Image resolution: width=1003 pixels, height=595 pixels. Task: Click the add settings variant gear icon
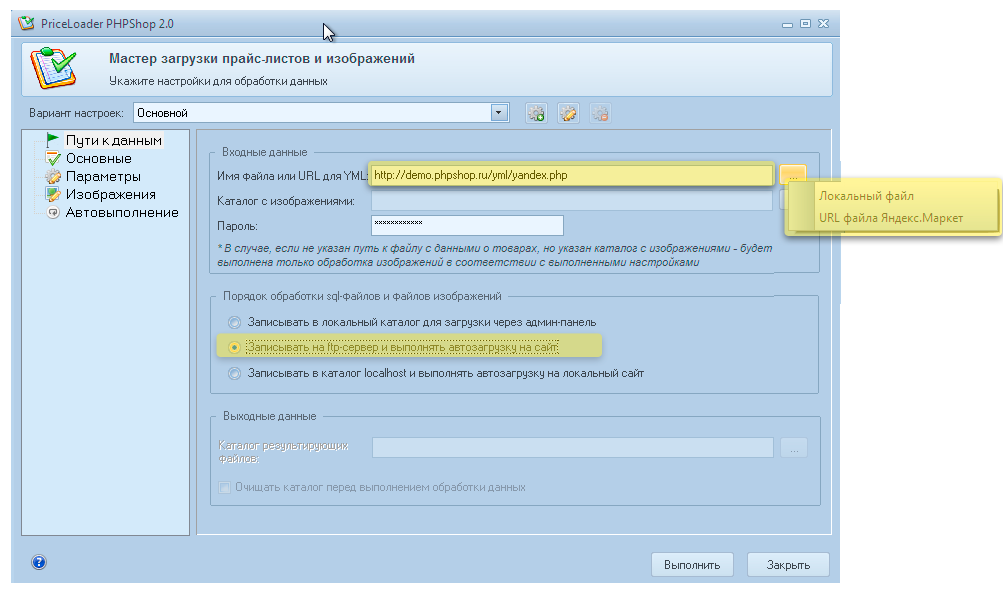click(536, 113)
